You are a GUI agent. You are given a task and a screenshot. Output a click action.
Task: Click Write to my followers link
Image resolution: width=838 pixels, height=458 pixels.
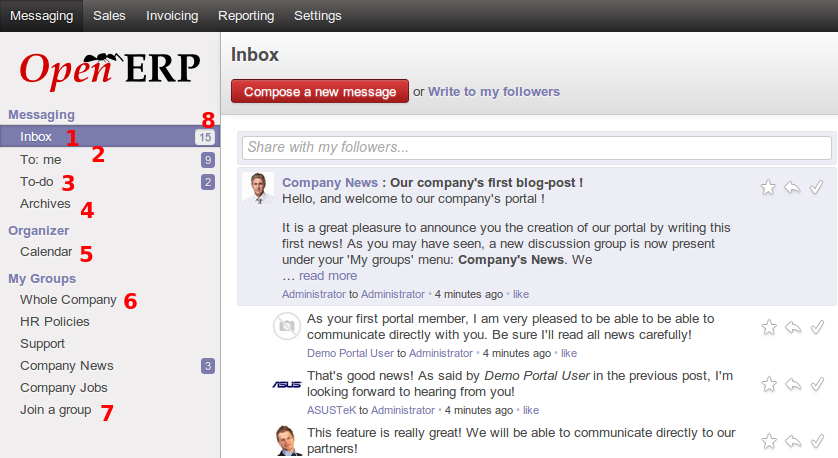(x=494, y=92)
